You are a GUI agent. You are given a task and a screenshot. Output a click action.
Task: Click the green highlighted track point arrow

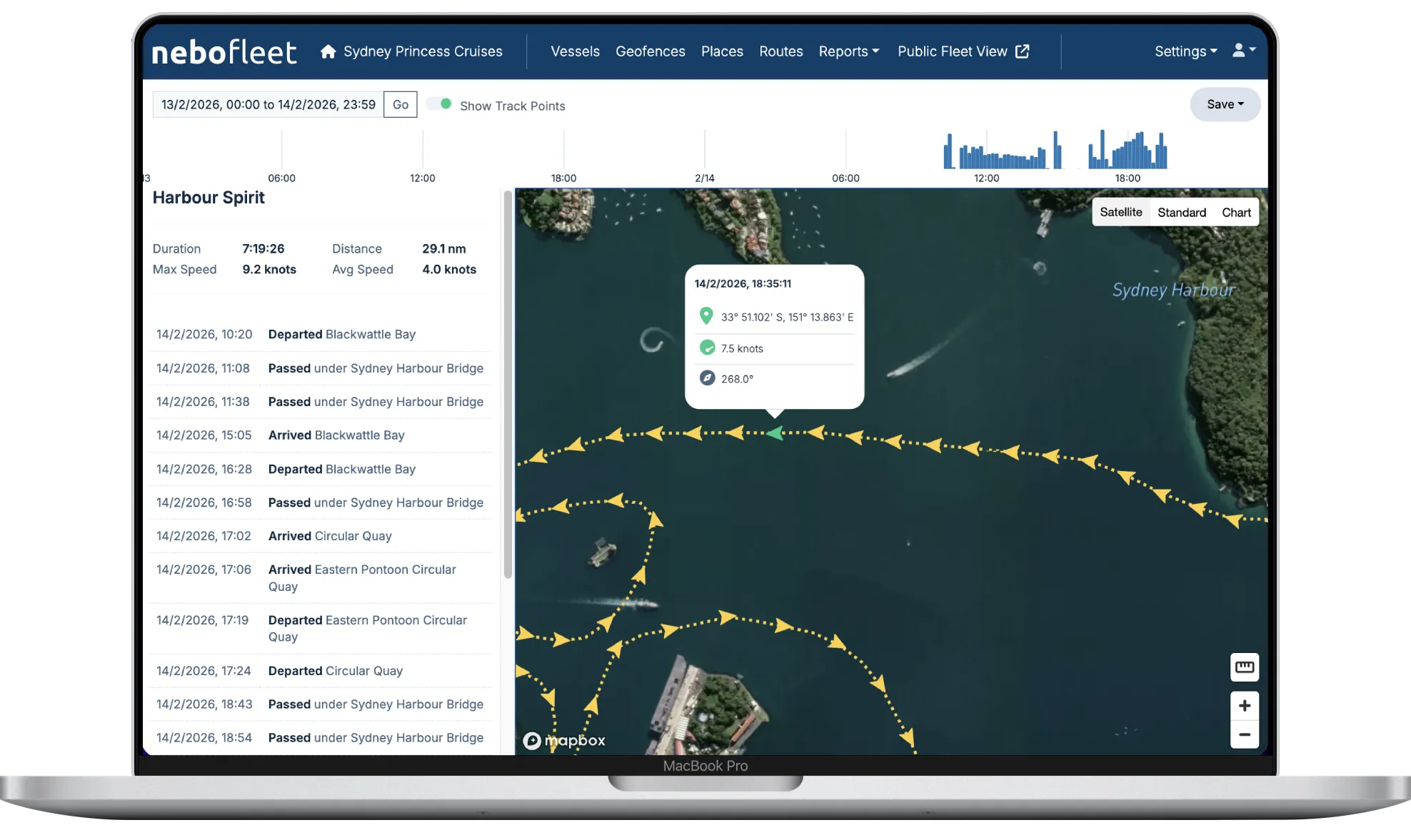(775, 433)
